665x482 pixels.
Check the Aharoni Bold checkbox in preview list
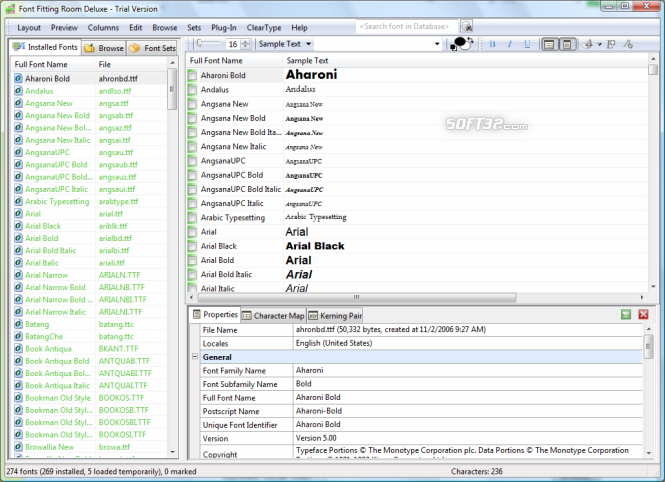193,76
